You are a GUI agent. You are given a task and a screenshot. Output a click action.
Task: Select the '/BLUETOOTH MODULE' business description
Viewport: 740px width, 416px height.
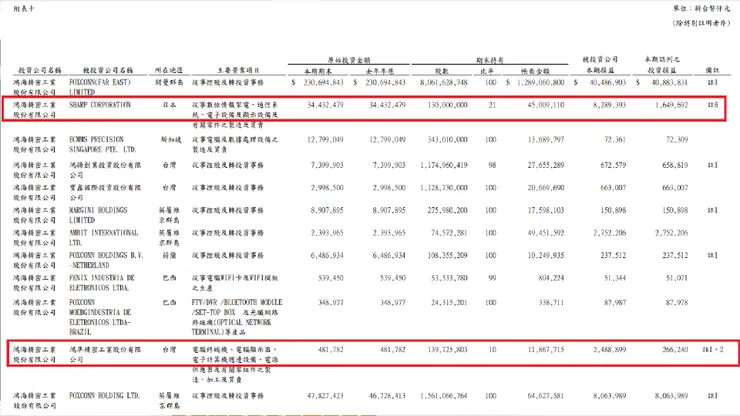pos(252,302)
